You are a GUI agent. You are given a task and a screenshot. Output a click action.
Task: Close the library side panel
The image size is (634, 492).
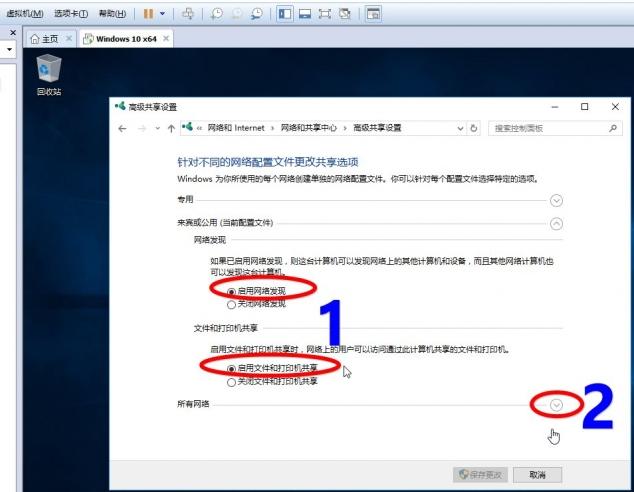click(x=13, y=32)
